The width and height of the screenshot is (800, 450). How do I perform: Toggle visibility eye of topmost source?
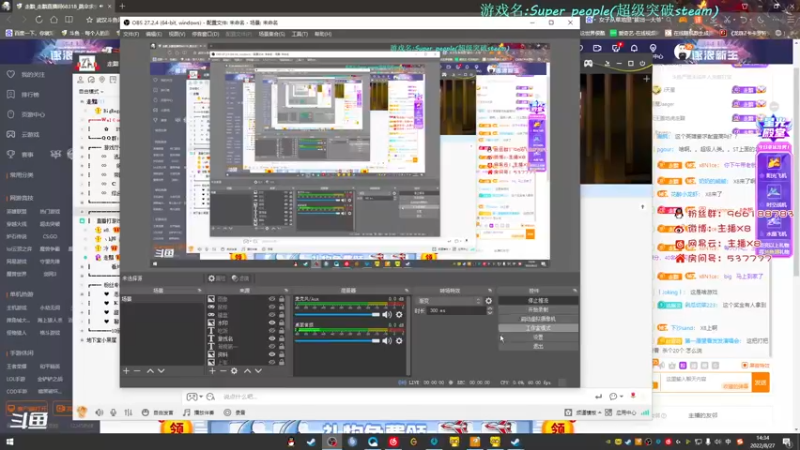pos(272,299)
